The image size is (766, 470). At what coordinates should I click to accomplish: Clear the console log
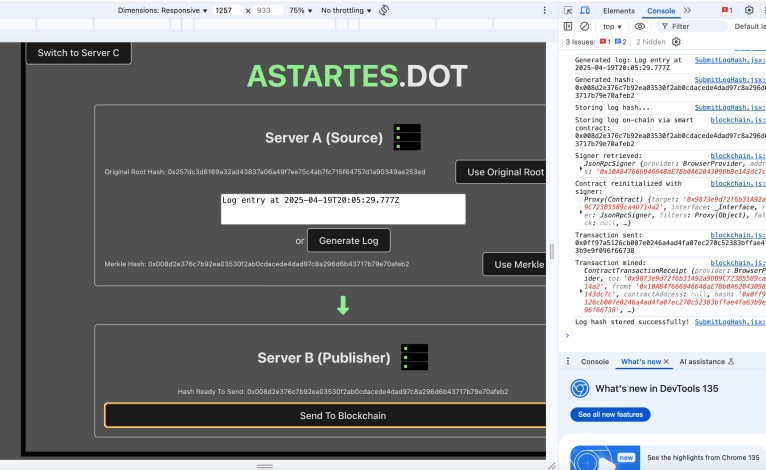(x=584, y=26)
